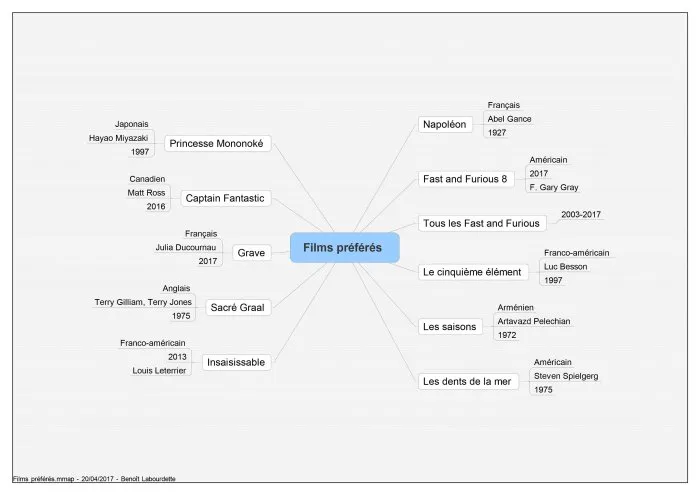Click the Les saisons topic box
Viewport: 700px width, 495px height.
click(450, 327)
